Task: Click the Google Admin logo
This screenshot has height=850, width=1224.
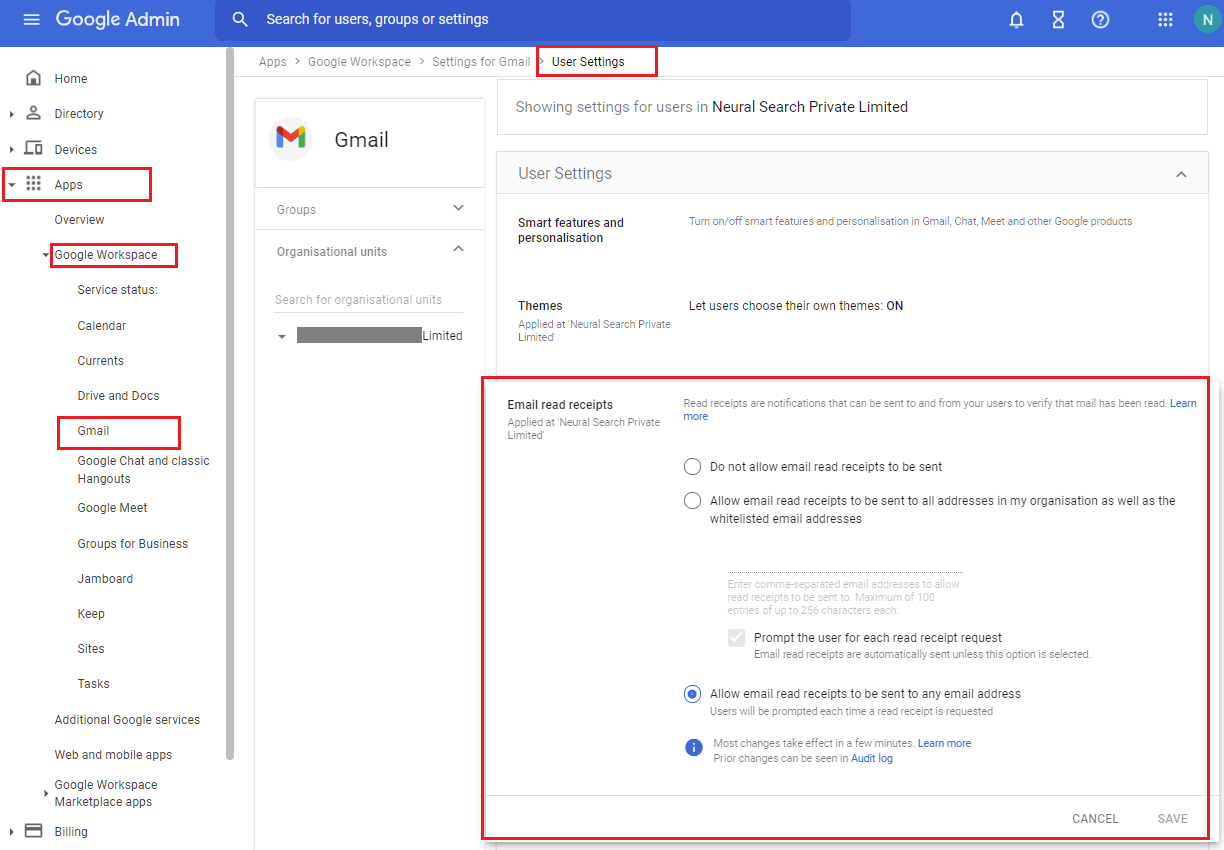Action: point(117,19)
